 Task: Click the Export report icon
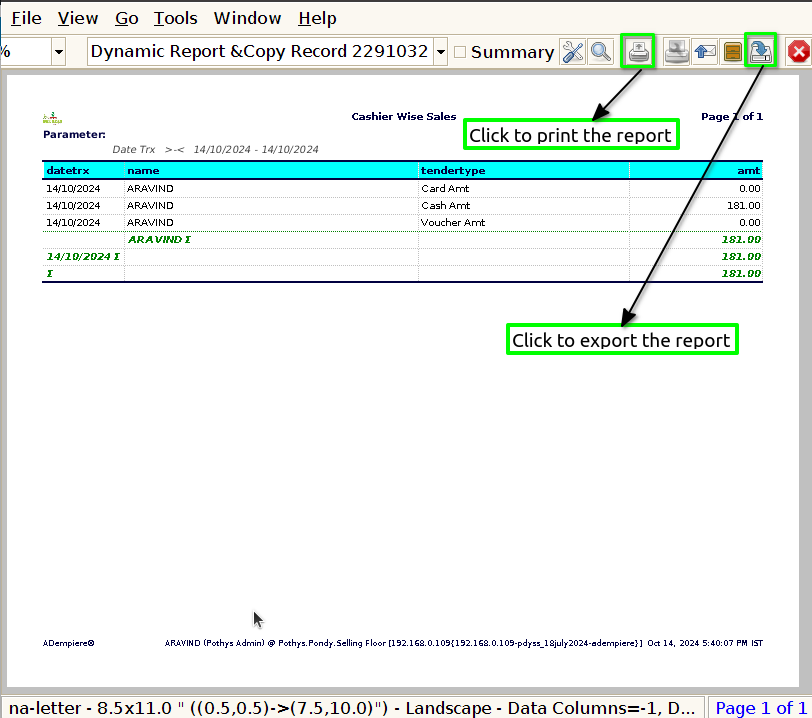pos(760,52)
